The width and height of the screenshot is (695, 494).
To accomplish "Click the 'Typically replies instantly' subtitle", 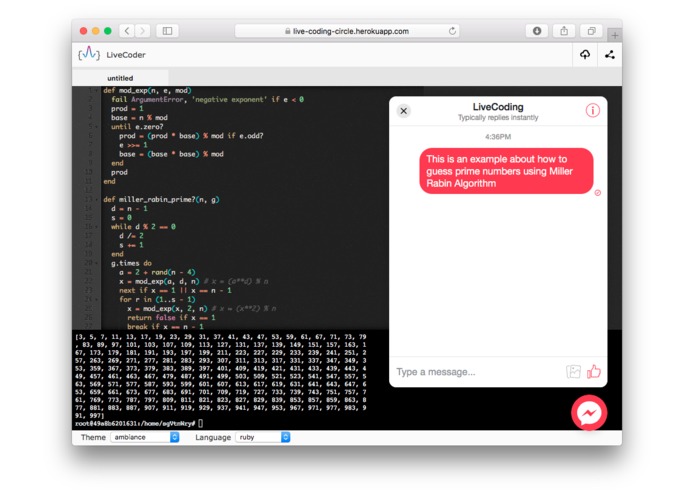I will (x=498, y=117).
